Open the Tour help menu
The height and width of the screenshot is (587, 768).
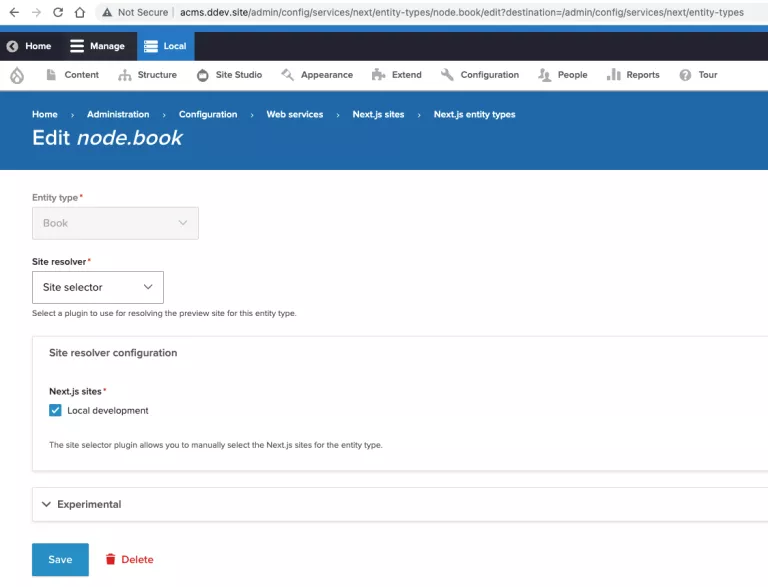[x=698, y=75]
